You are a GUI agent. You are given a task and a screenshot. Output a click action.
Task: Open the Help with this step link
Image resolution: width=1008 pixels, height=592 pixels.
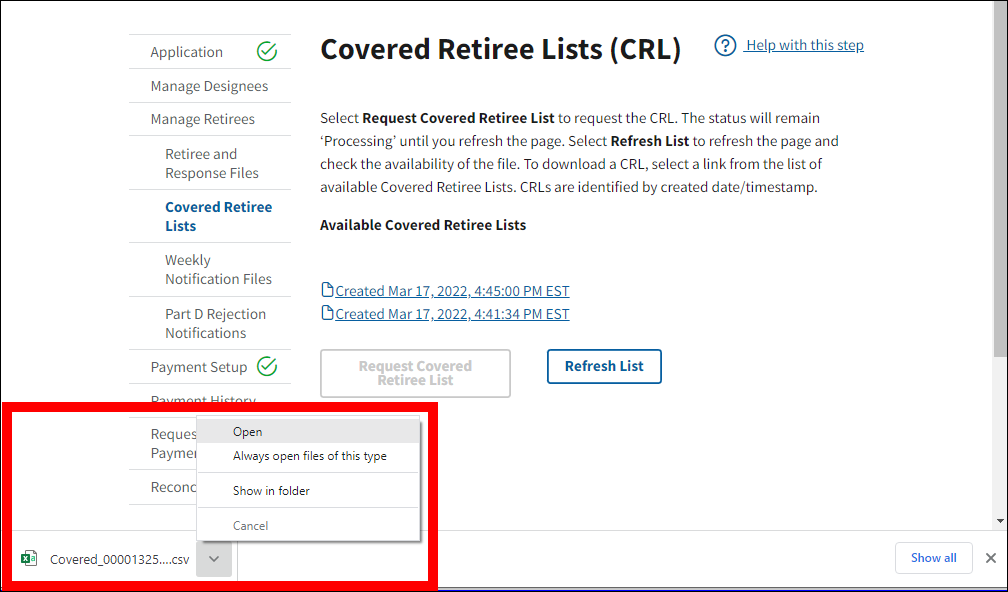point(804,45)
